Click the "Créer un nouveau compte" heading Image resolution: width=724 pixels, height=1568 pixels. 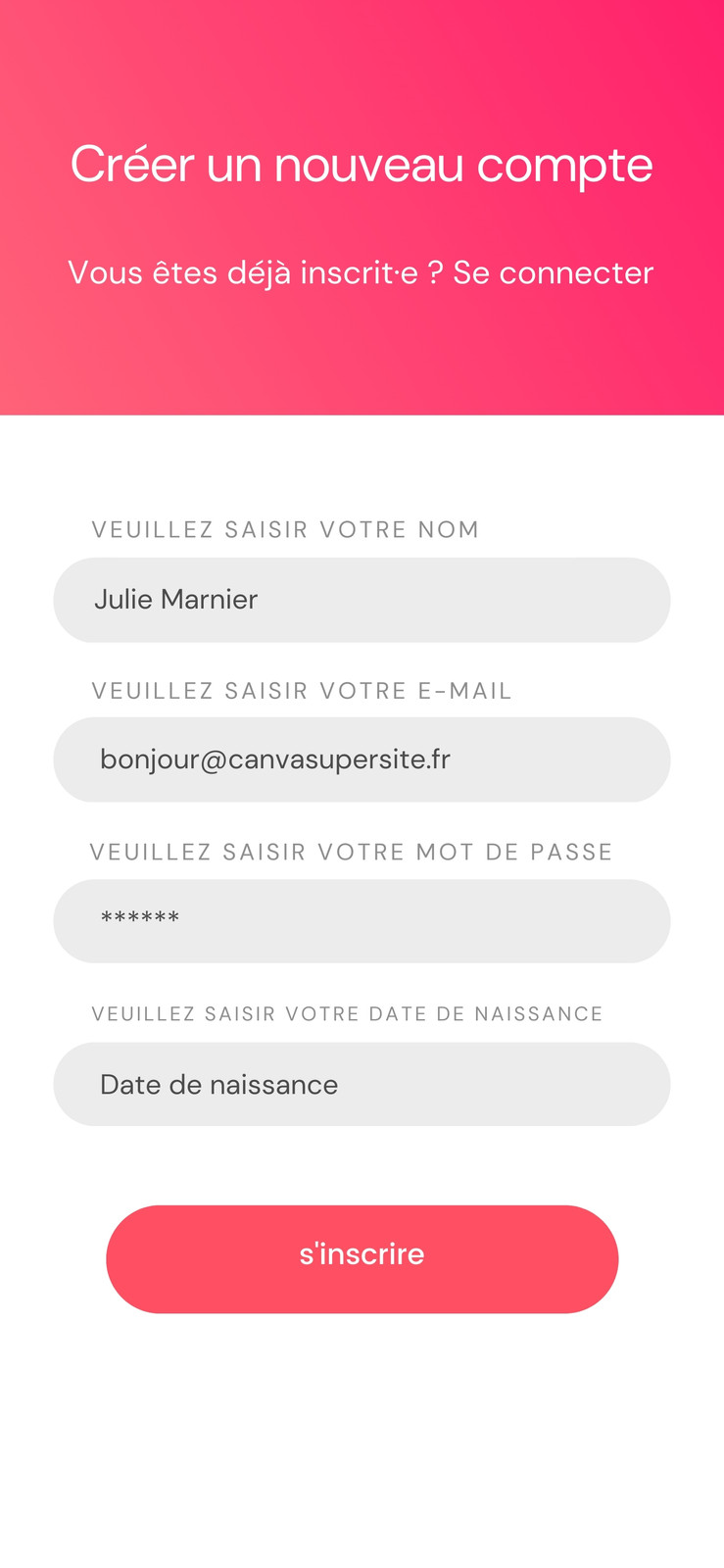(362, 165)
